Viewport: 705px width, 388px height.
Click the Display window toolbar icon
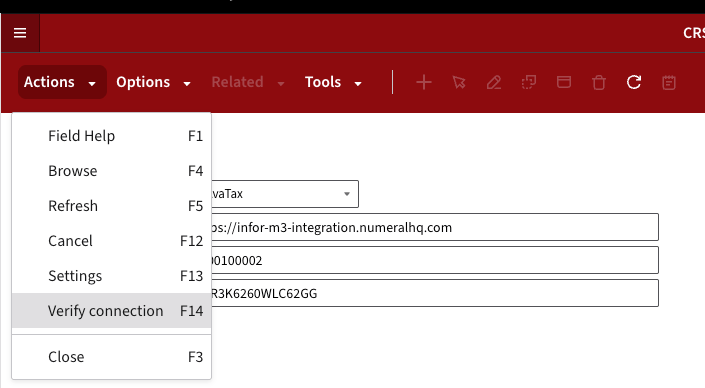[x=564, y=82]
